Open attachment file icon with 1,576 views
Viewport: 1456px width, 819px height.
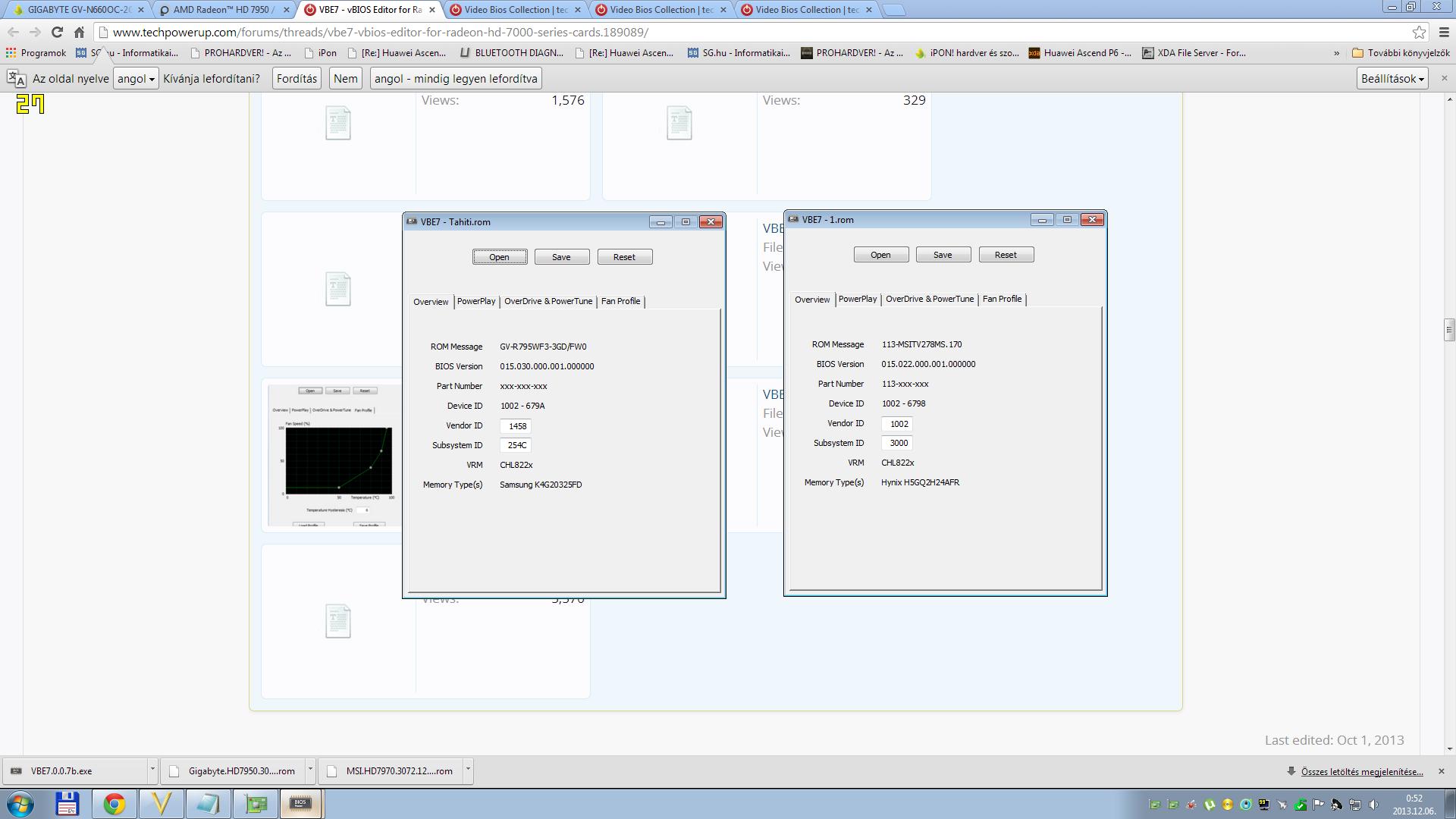coord(338,123)
